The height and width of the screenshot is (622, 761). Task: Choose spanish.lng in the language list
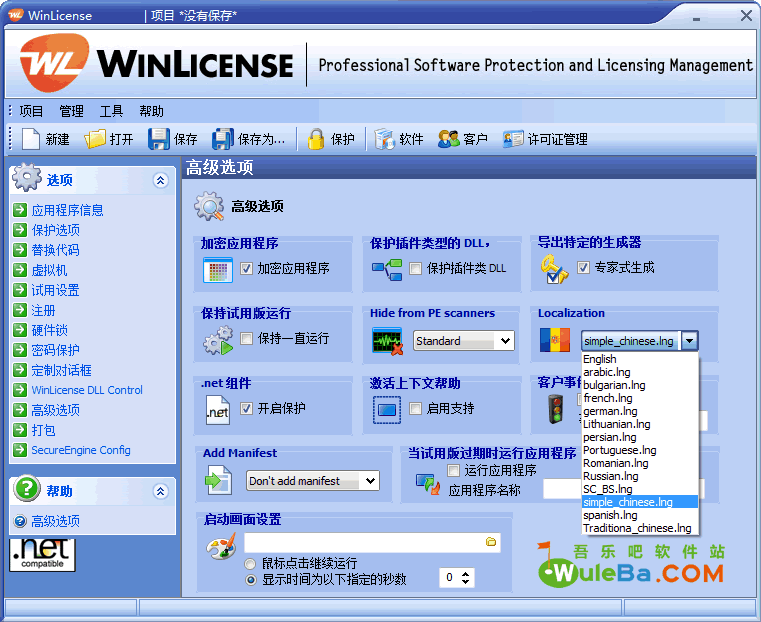coord(640,515)
